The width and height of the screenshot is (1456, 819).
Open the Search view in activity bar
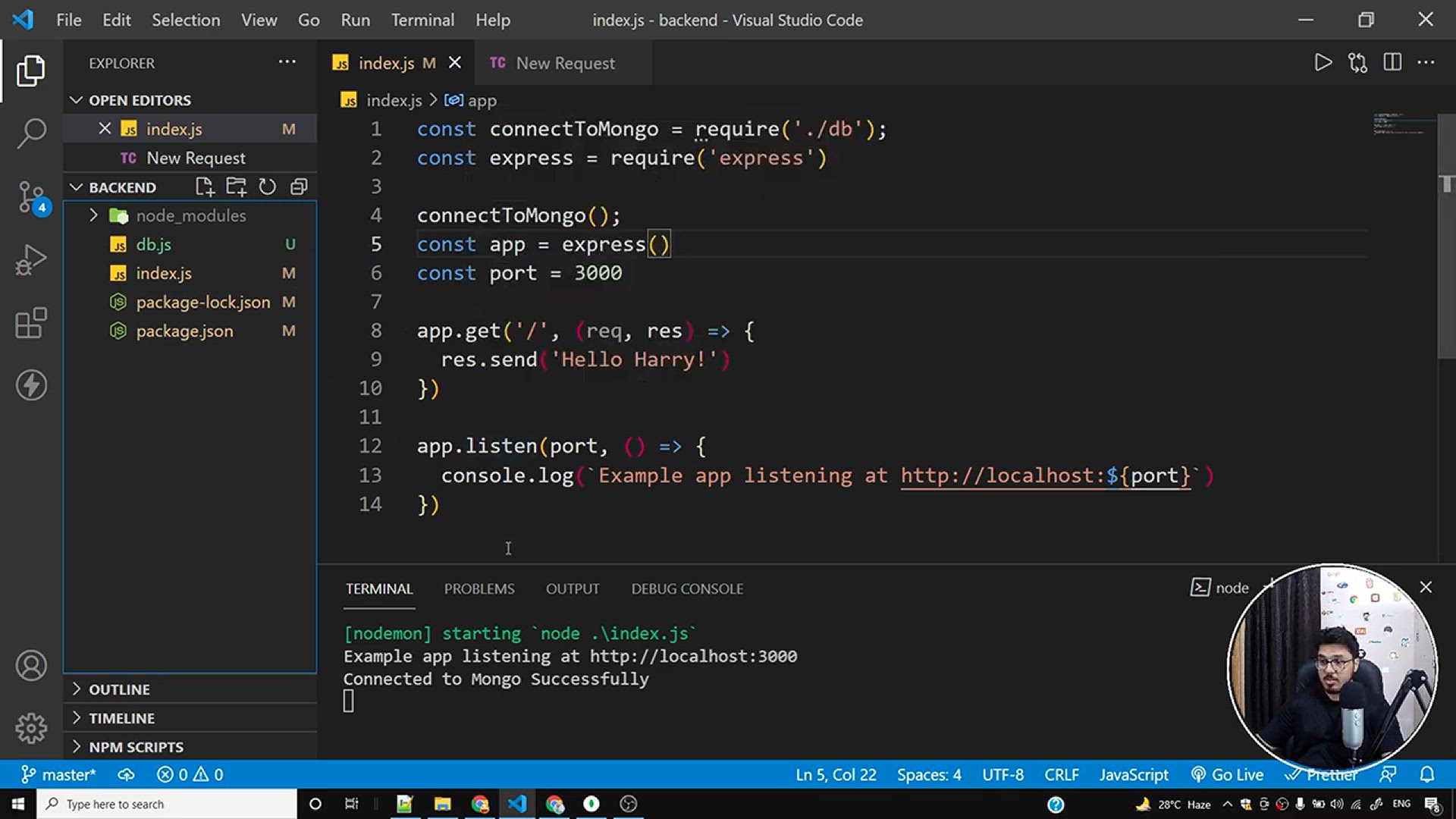tap(31, 133)
